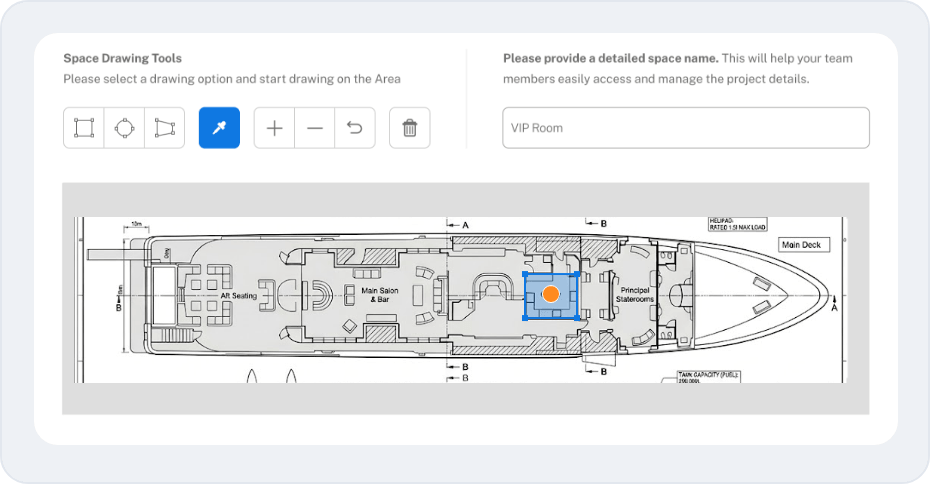Focus the VIP Room space name field

click(686, 128)
